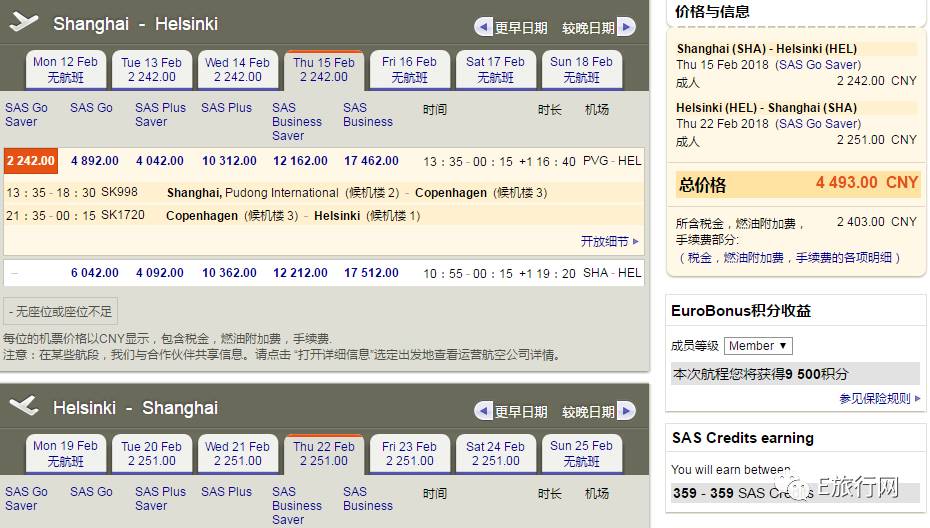The height and width of the screenshot is (528, 930).
Task: Choose 4 092.00 SAS Plus Saver fare
Action: (x=160, y=273)
